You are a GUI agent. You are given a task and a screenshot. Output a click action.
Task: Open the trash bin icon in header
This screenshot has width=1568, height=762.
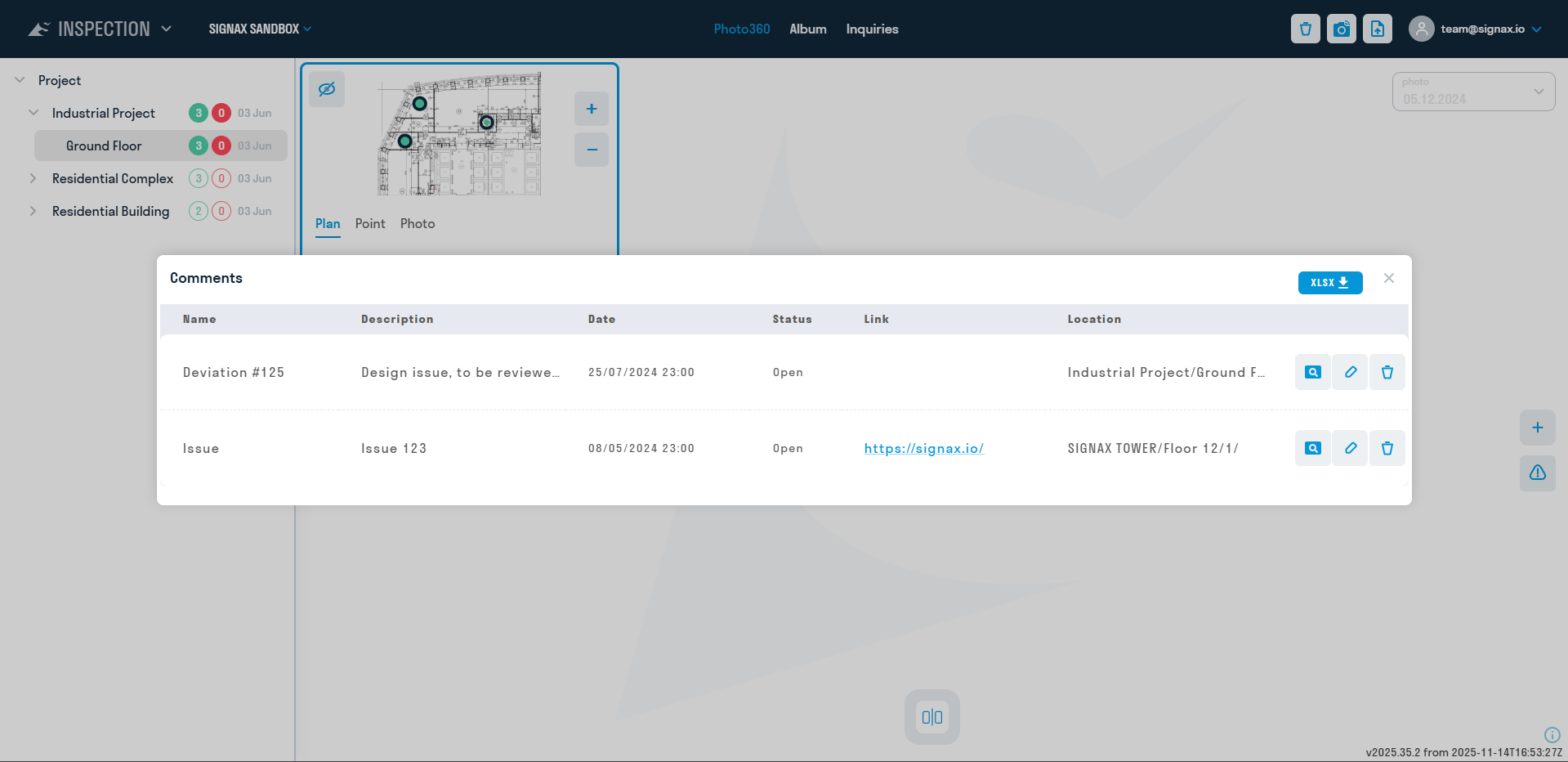[x=1305, y=29]
